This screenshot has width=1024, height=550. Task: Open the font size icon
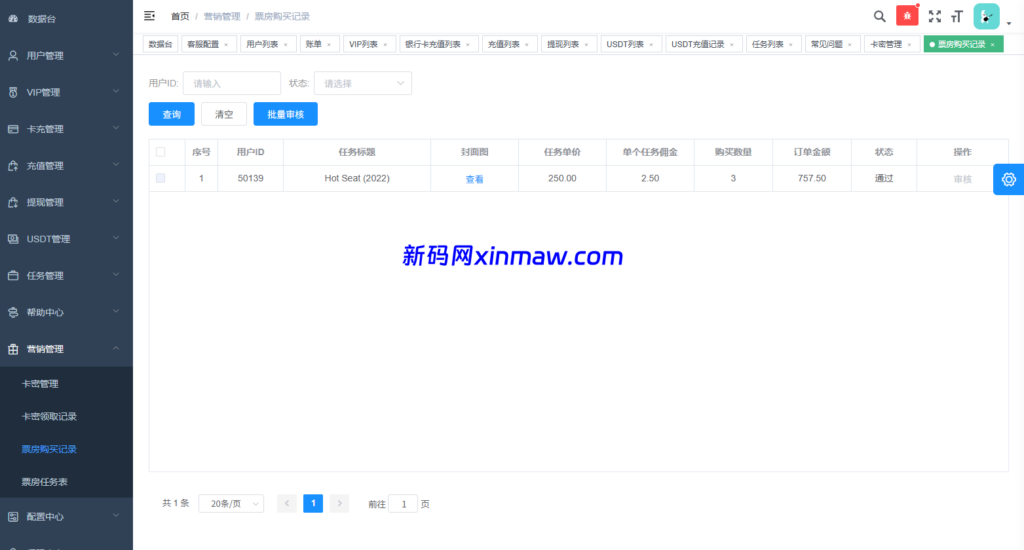coord(957,16)
